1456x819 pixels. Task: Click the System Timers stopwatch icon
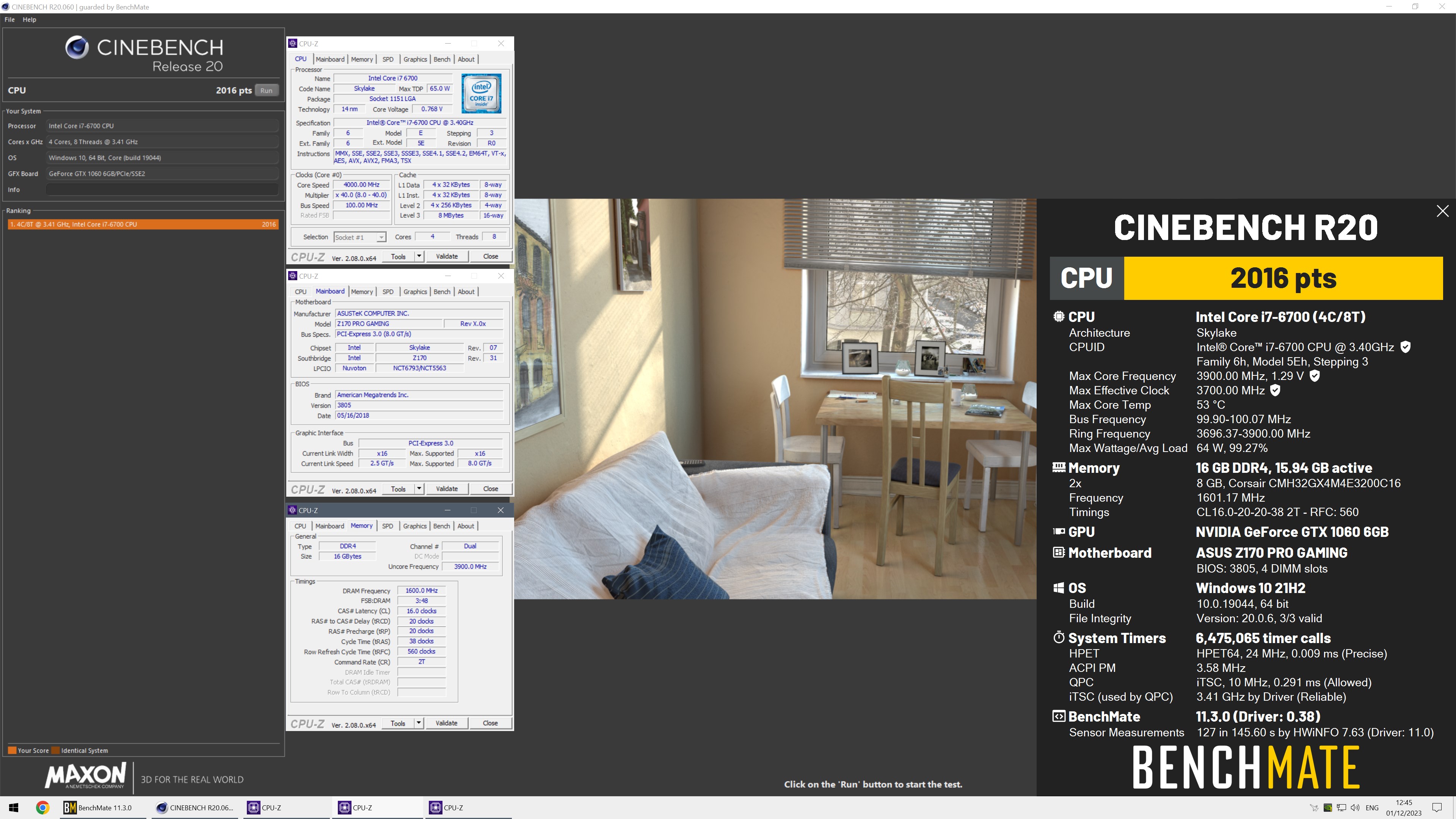(1059, 637)
